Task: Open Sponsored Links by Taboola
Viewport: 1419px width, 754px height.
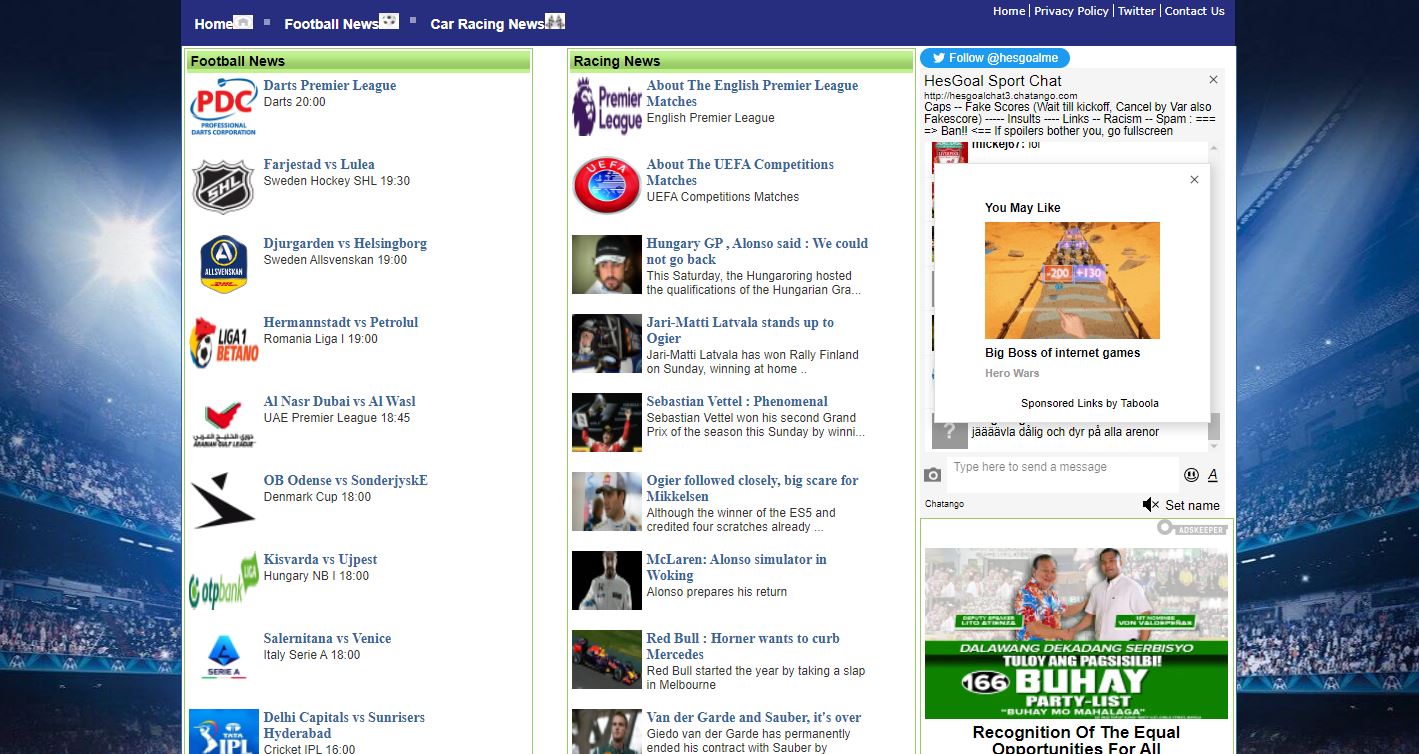Action: click(x=1090, y=404)
